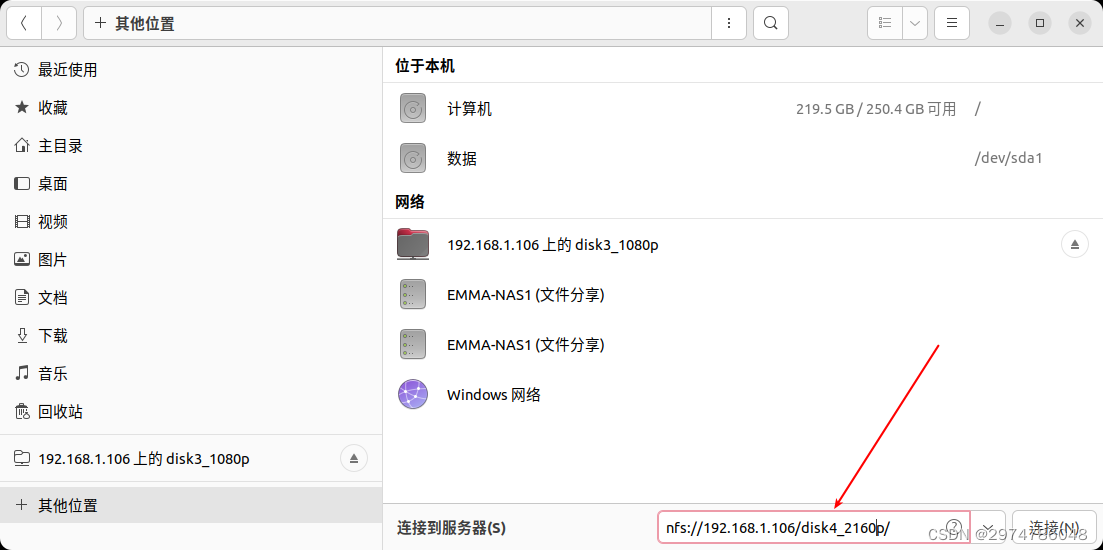Viewport: 1103px width, 550px height.
Task: Open the hamburger main menu
Action: (952, 23)
